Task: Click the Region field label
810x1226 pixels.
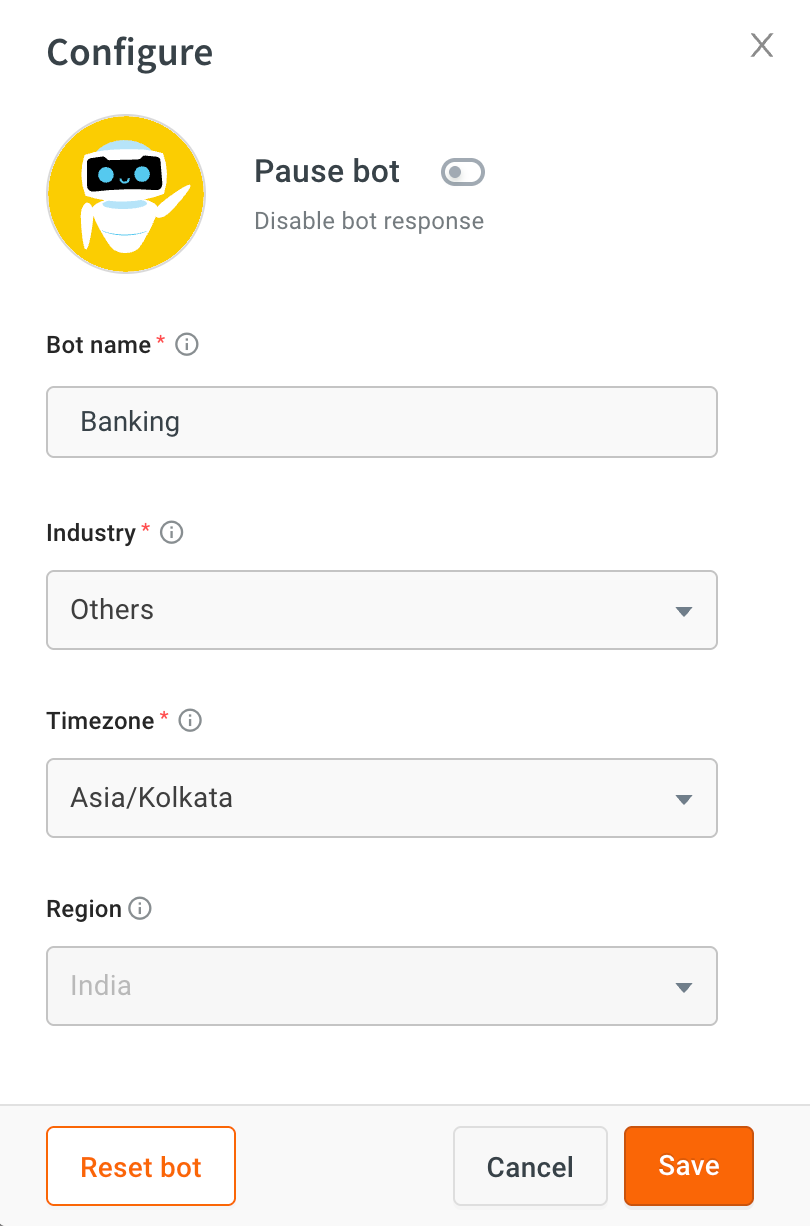Action: point(84,909)
